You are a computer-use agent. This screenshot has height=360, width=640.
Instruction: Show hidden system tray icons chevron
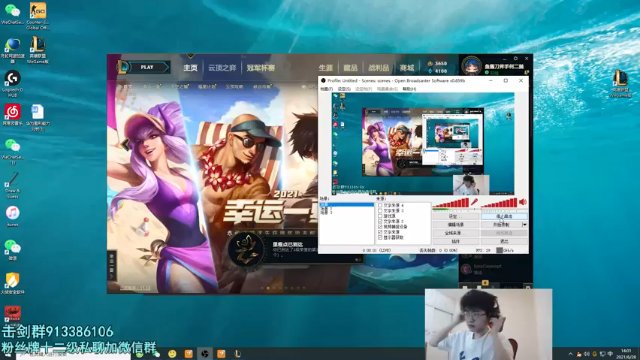coord(571,354)
